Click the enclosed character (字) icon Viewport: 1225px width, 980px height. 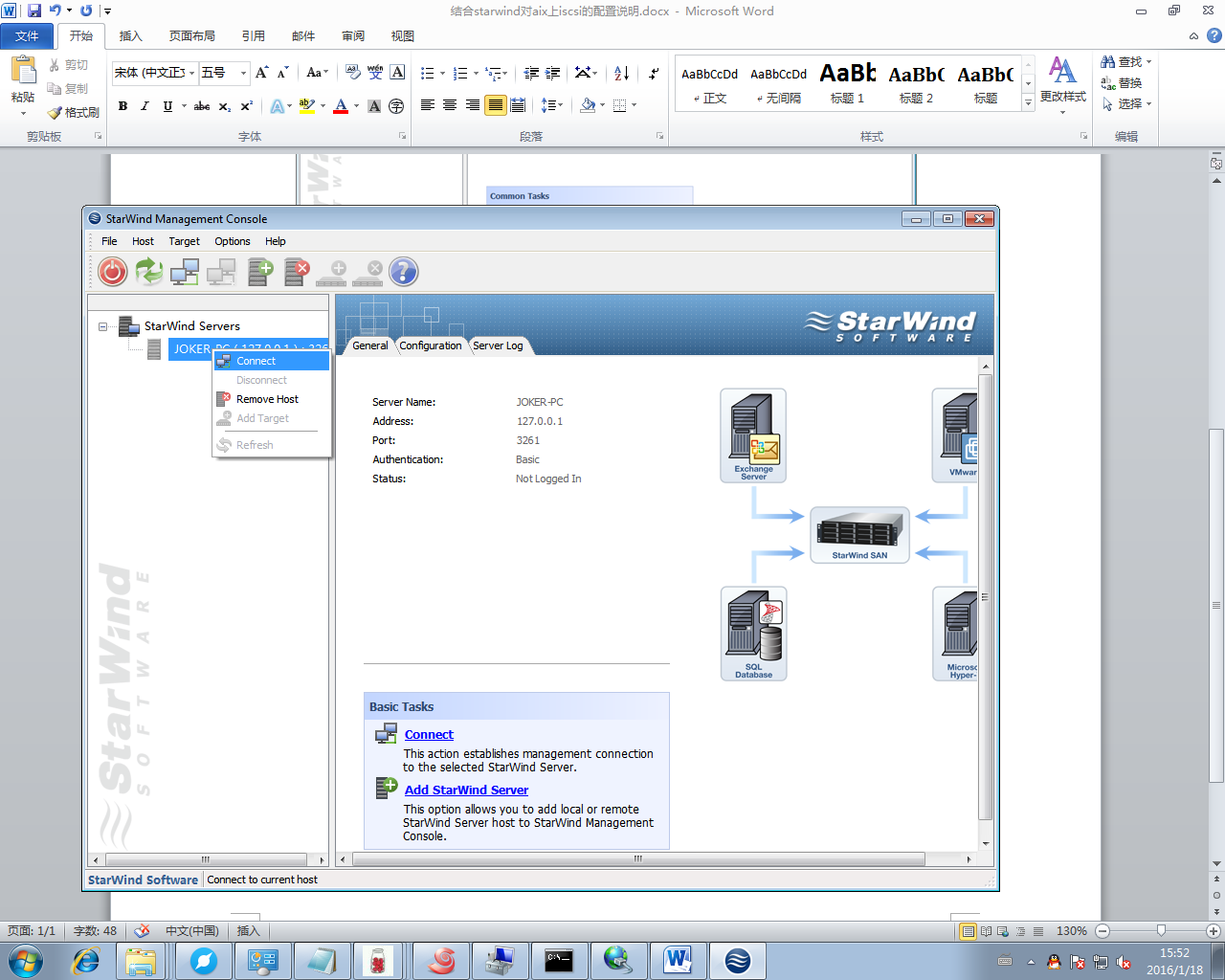coord(396,106)
